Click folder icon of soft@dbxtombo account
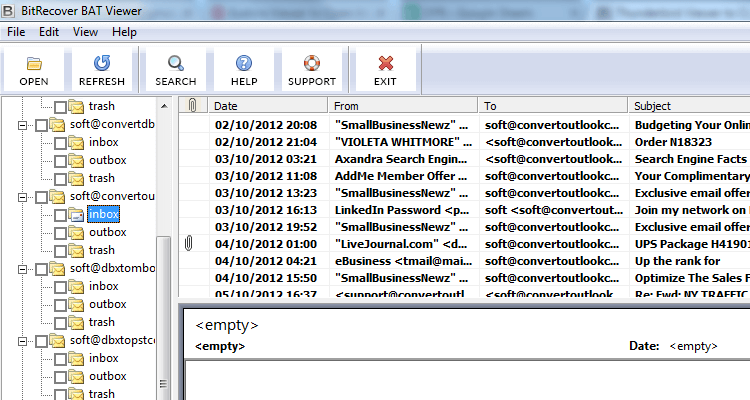Viewport: 750px width, 400px height. tap(57, 268)
